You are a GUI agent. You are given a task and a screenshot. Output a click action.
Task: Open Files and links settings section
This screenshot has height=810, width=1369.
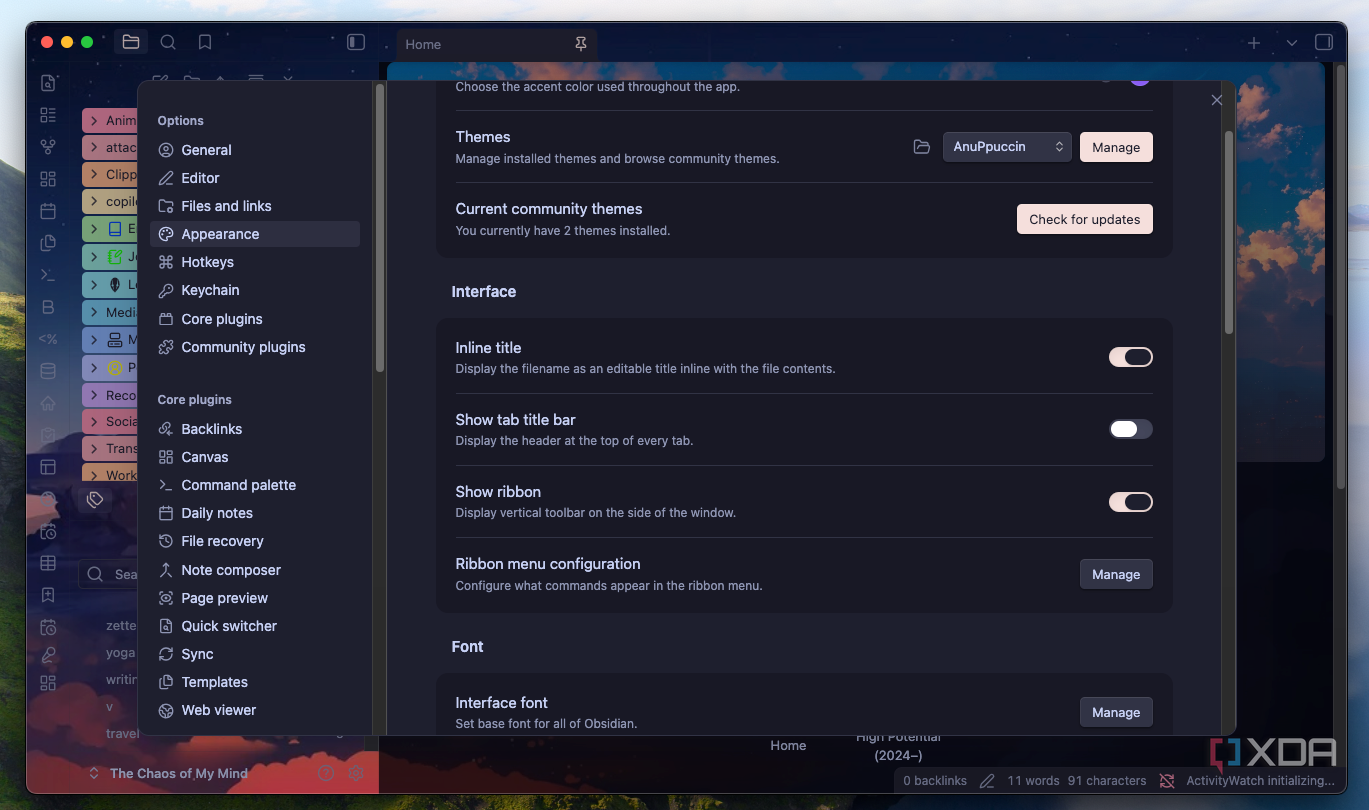click(x=255, y=206)
